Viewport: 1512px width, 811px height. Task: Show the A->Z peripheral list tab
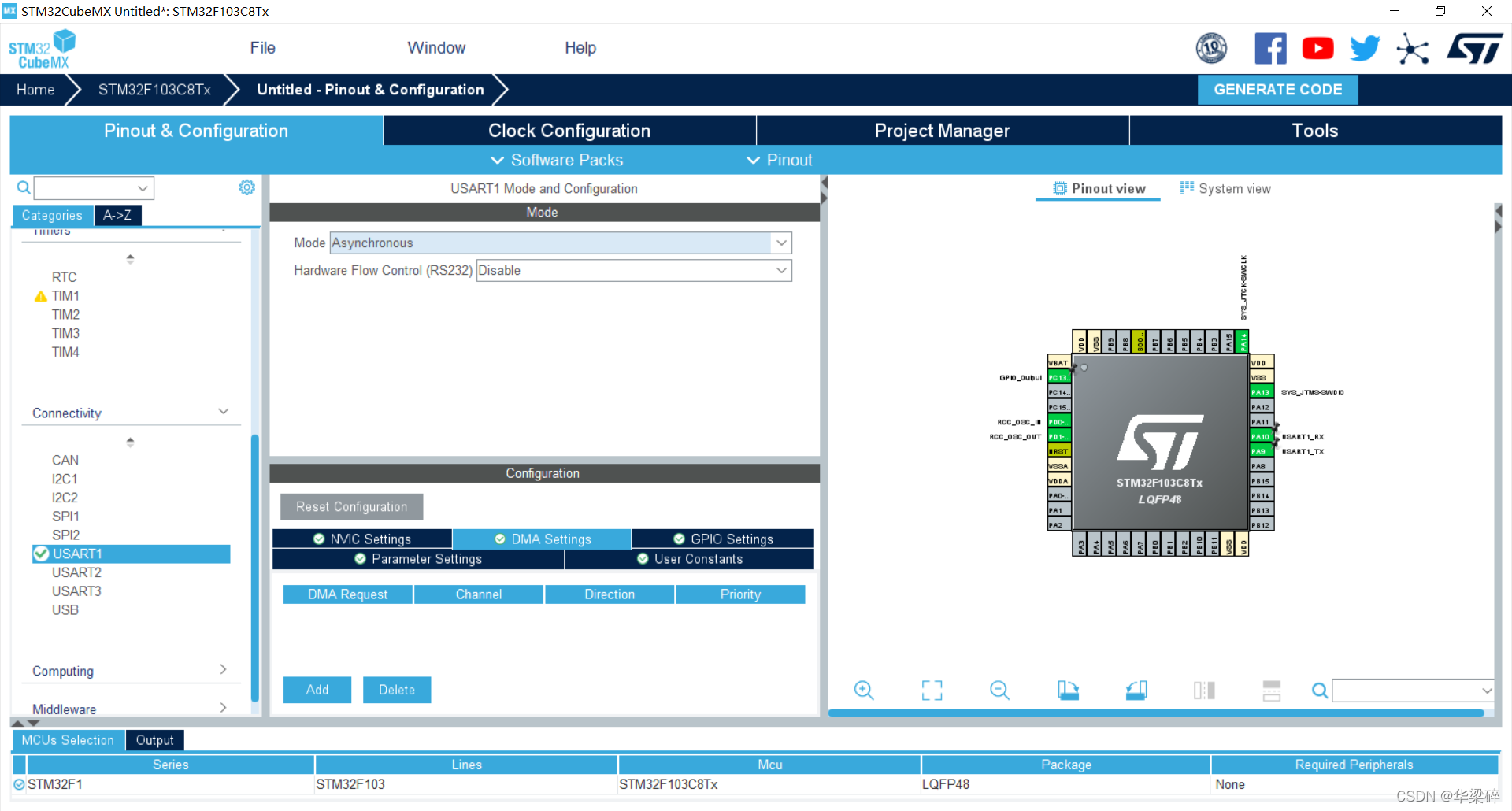[x=117, y=215]
